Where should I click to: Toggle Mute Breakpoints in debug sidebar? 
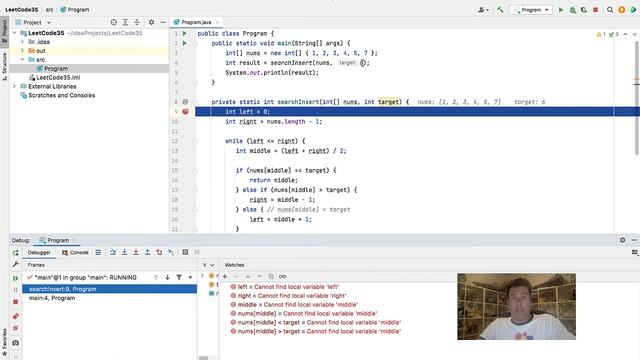[x=16, y=328]
